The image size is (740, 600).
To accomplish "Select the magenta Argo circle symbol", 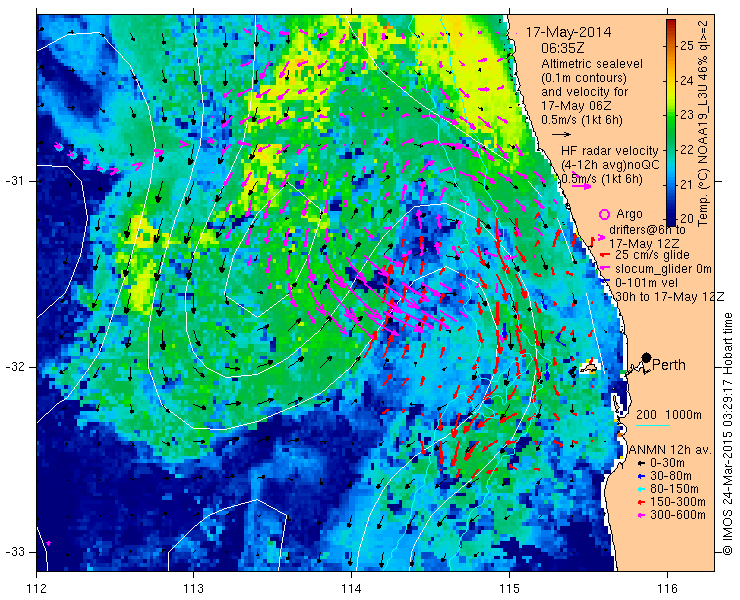I will pos(604,215).
